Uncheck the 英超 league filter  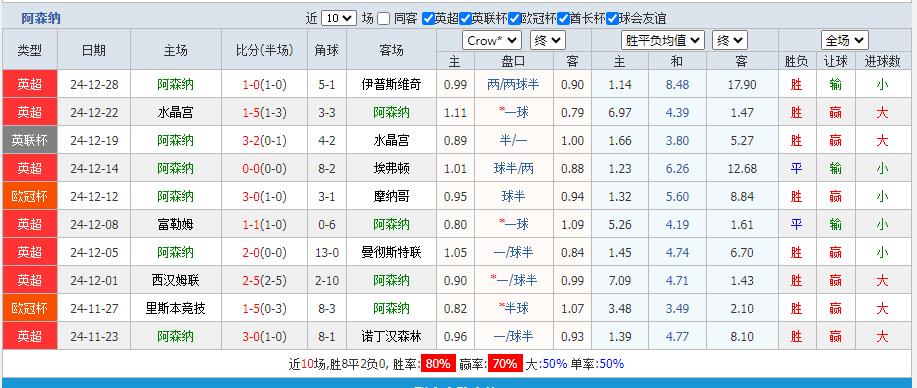click(428, 19)
